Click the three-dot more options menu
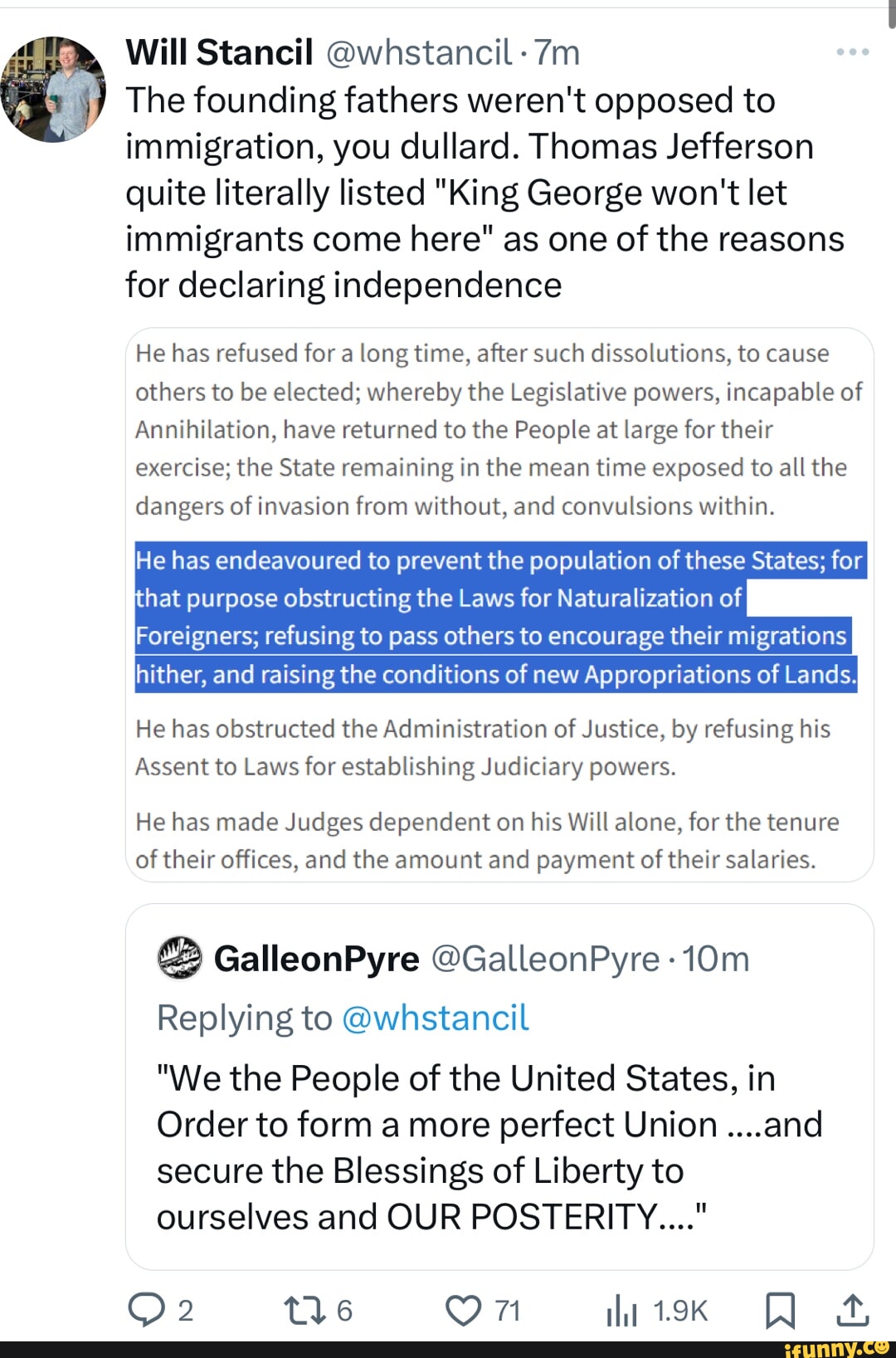 852,51
